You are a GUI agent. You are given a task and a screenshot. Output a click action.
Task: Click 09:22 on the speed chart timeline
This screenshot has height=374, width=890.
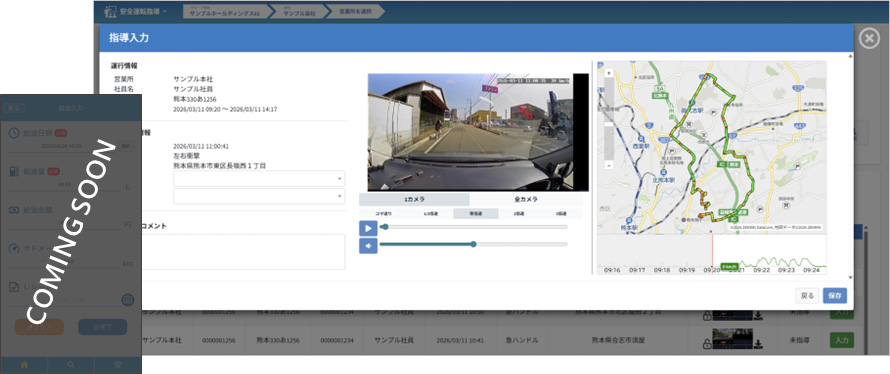[762, 270]
